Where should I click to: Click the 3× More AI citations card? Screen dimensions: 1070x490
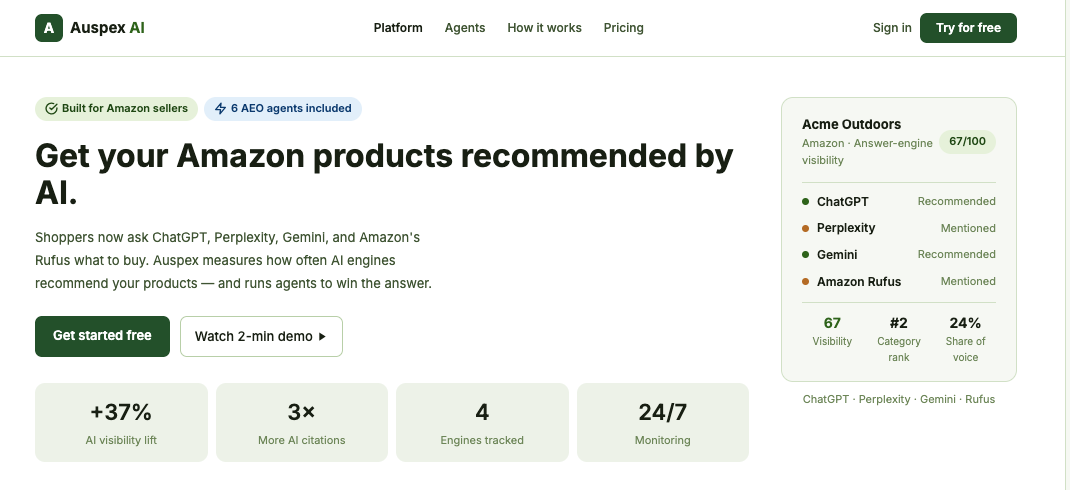[302, 422]
